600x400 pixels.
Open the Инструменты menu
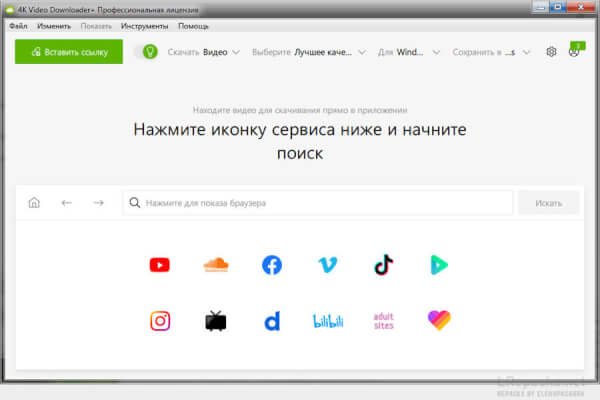tap(145, 26)
